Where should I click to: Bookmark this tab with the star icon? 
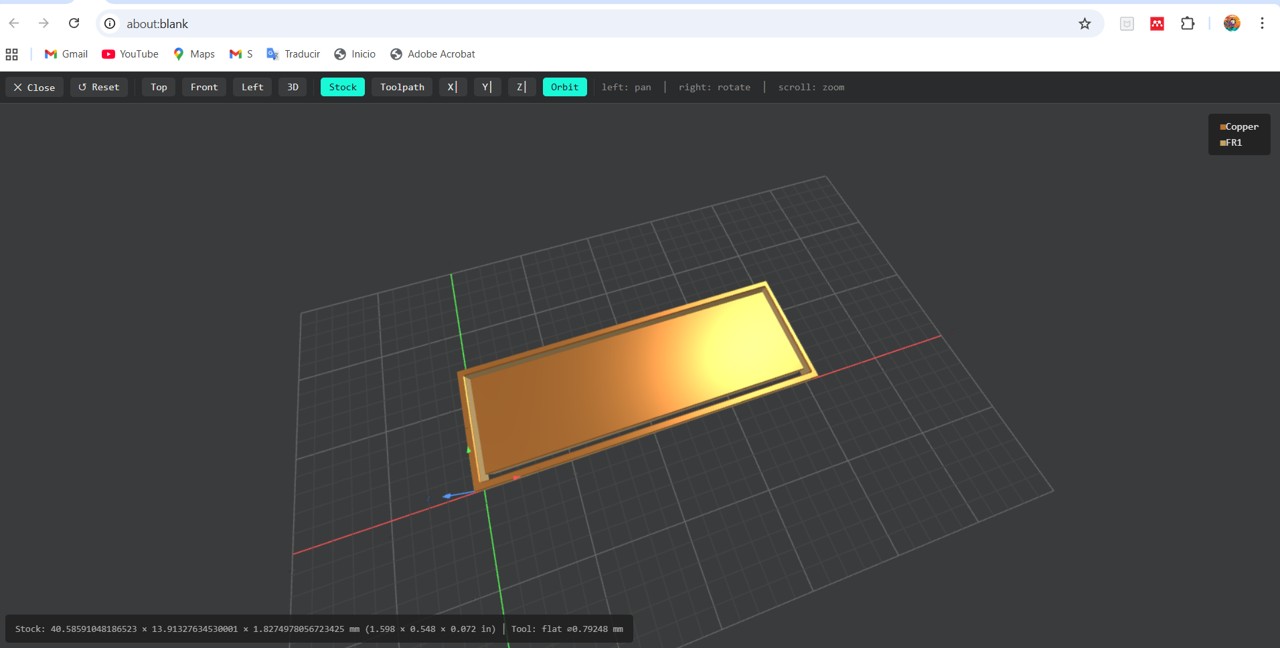[1085, 23]
